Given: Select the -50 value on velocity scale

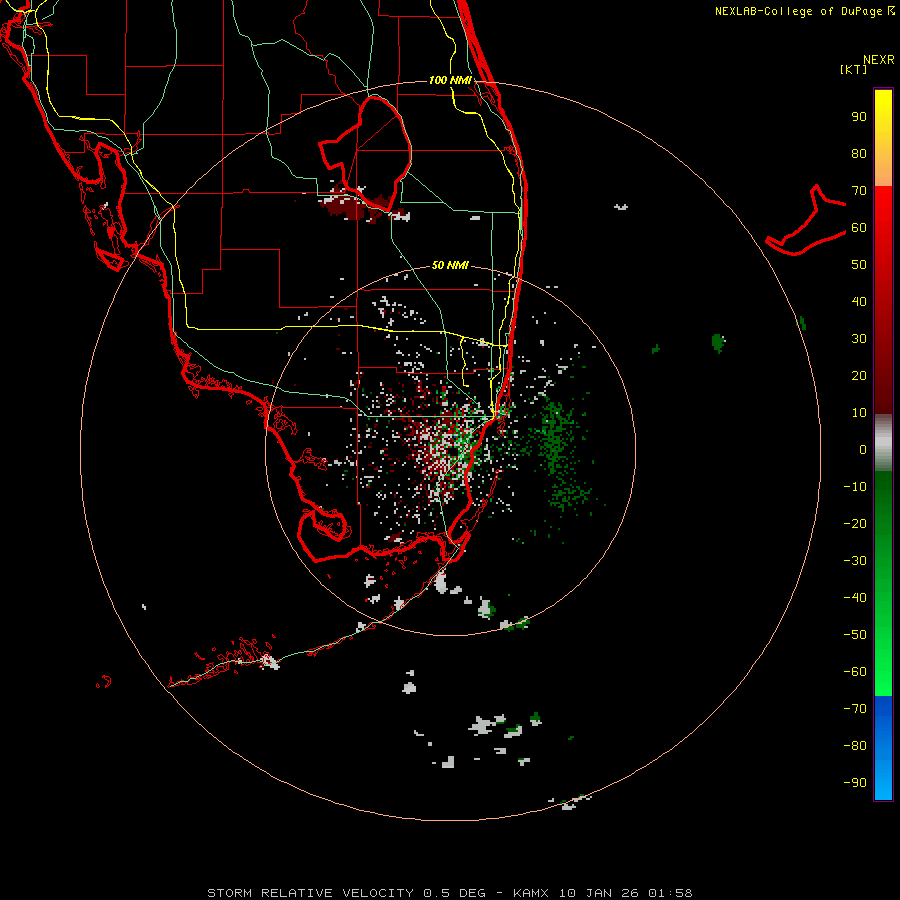Looking at the screenshot, I should tap(855, 635).
